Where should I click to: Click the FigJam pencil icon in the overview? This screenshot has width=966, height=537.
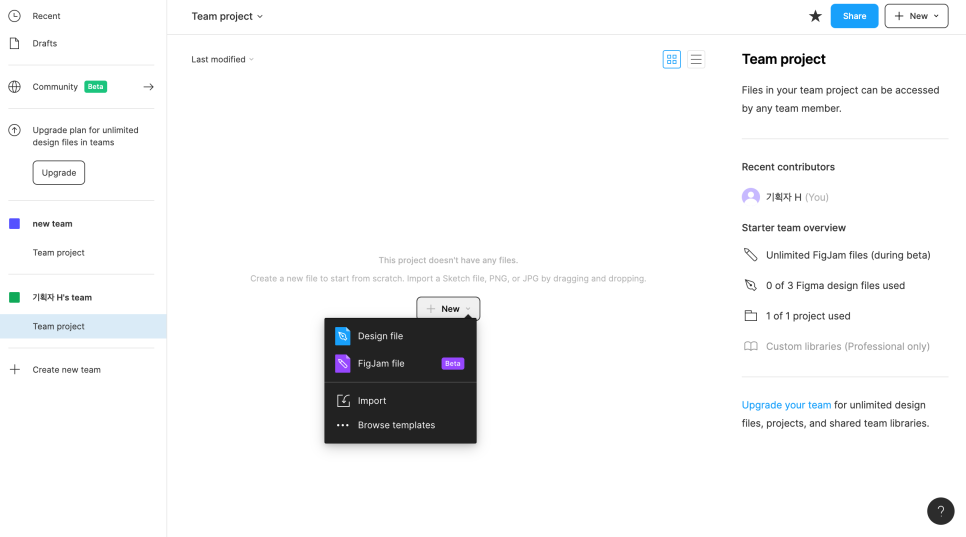click(x=750, y=255)
